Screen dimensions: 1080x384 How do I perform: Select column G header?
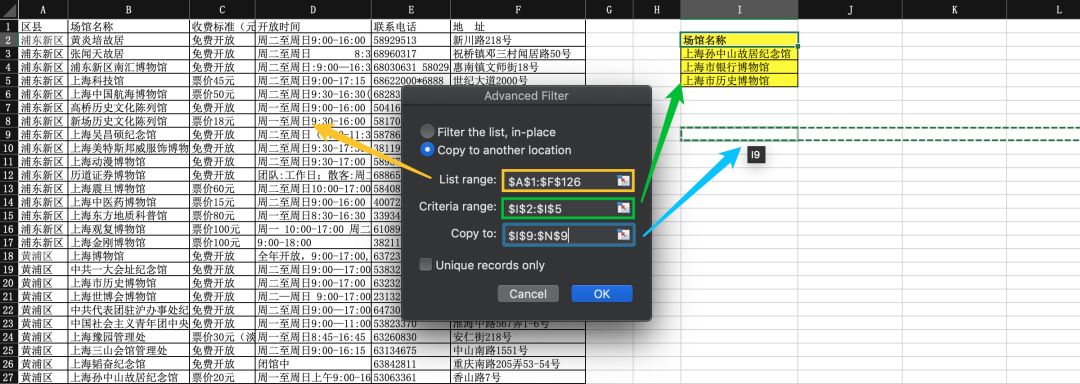coord(609,10)
